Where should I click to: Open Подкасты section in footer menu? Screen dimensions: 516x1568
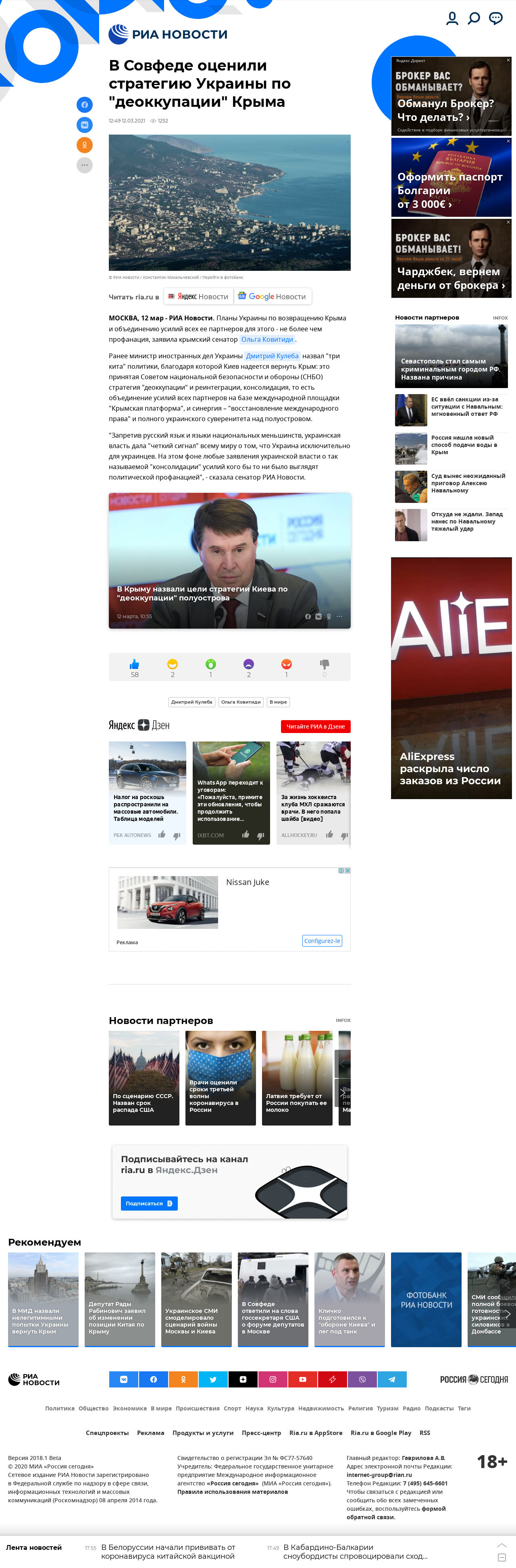(439, 1408)
